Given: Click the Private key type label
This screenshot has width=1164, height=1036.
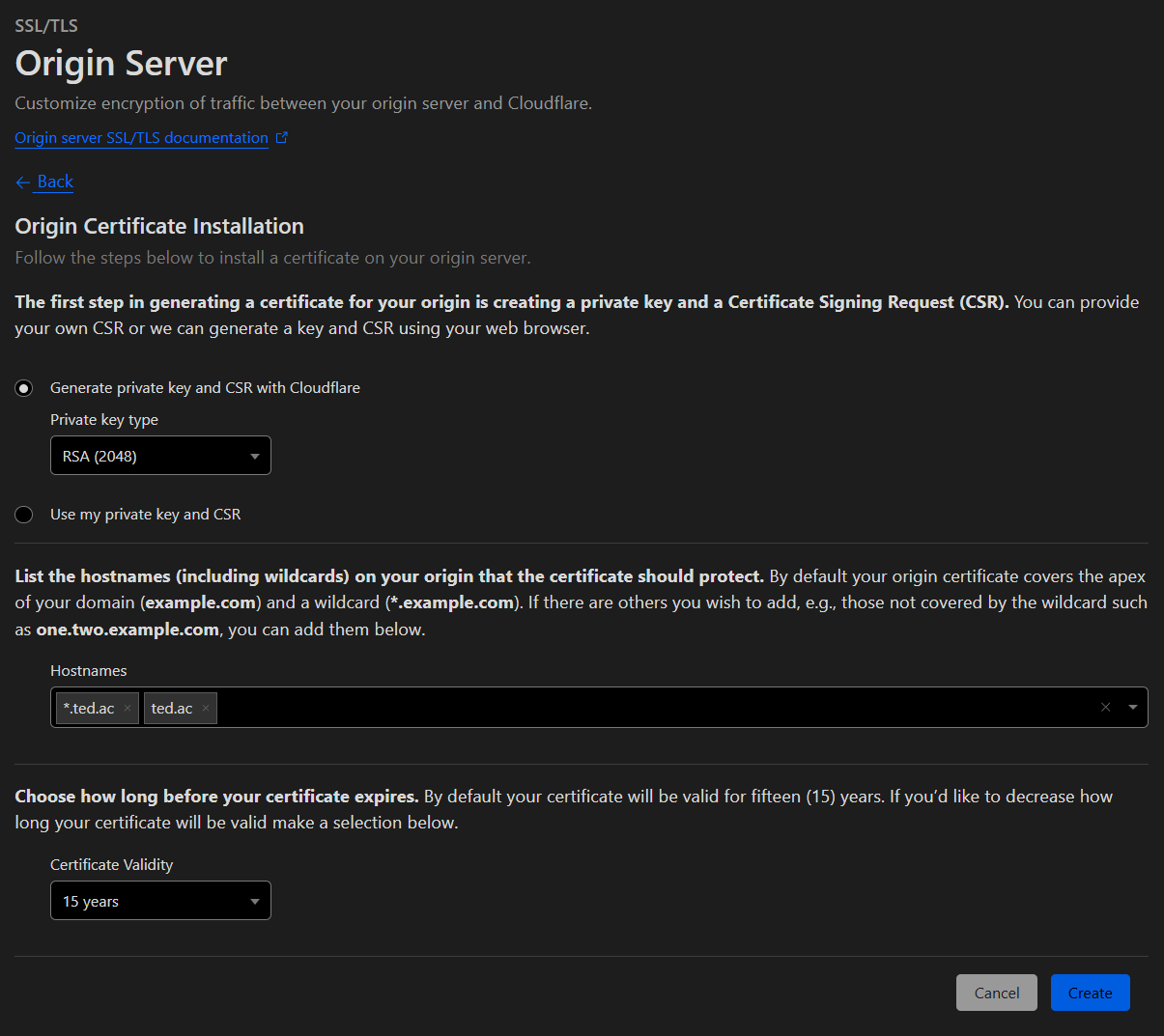Looking at the screenshot, I should coord(104,420).
